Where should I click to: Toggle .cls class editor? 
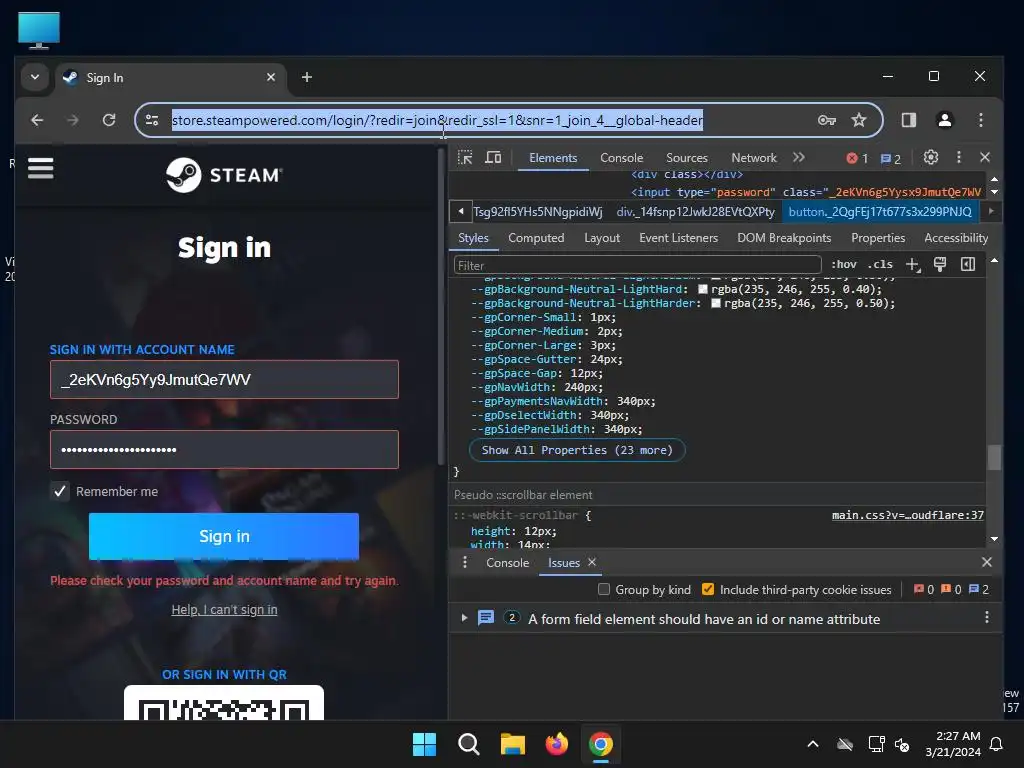coord(881,264)
